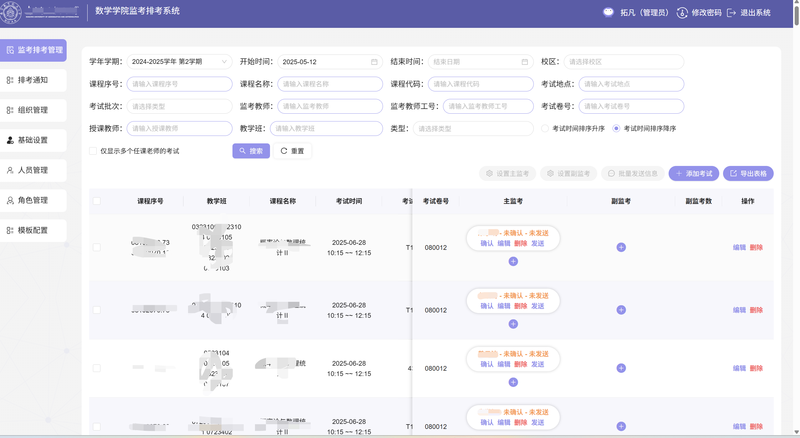The width and height of the screenshot is (800, 438).
Task: Click the 重置 button
Action: (292, 151)
